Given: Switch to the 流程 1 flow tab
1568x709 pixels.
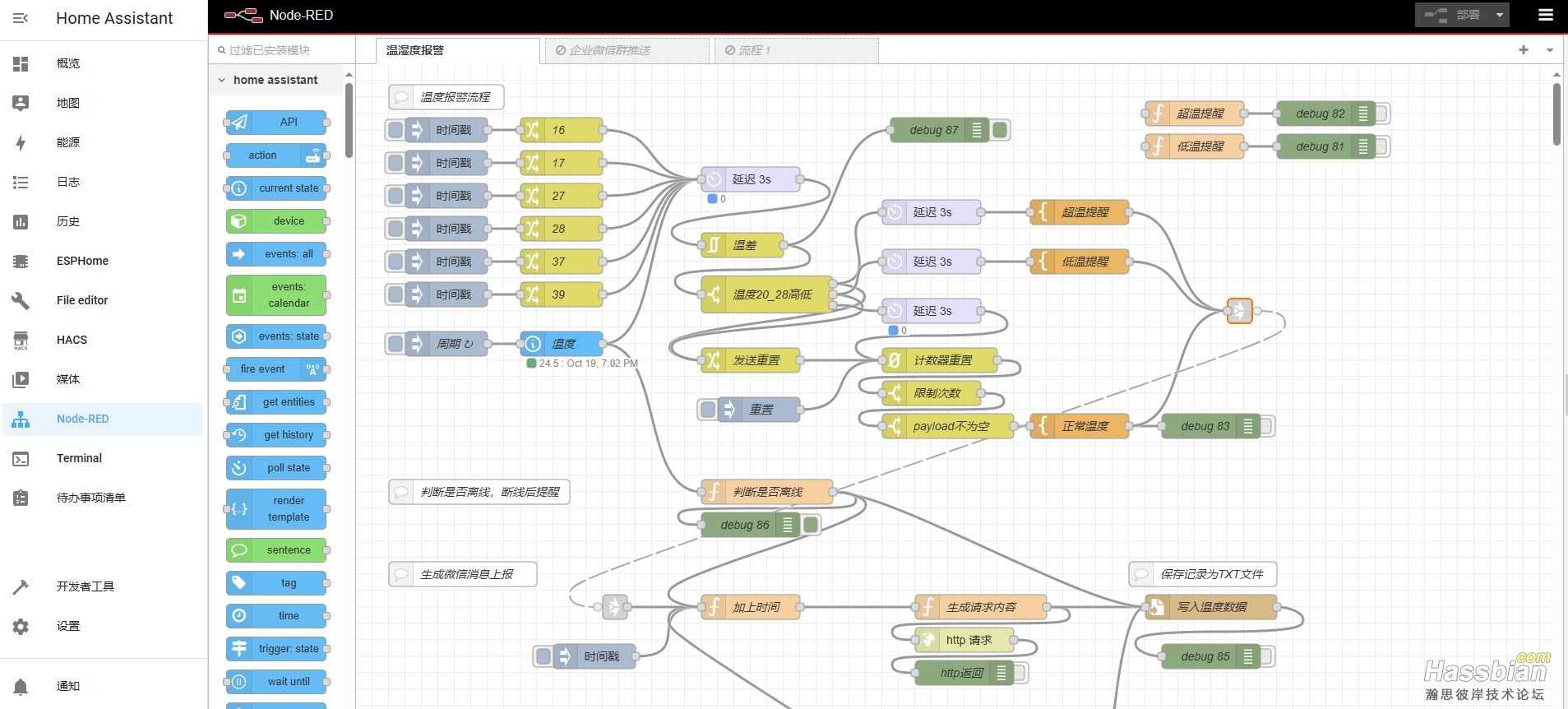Looking at the screenshot, I should [797, 50].
